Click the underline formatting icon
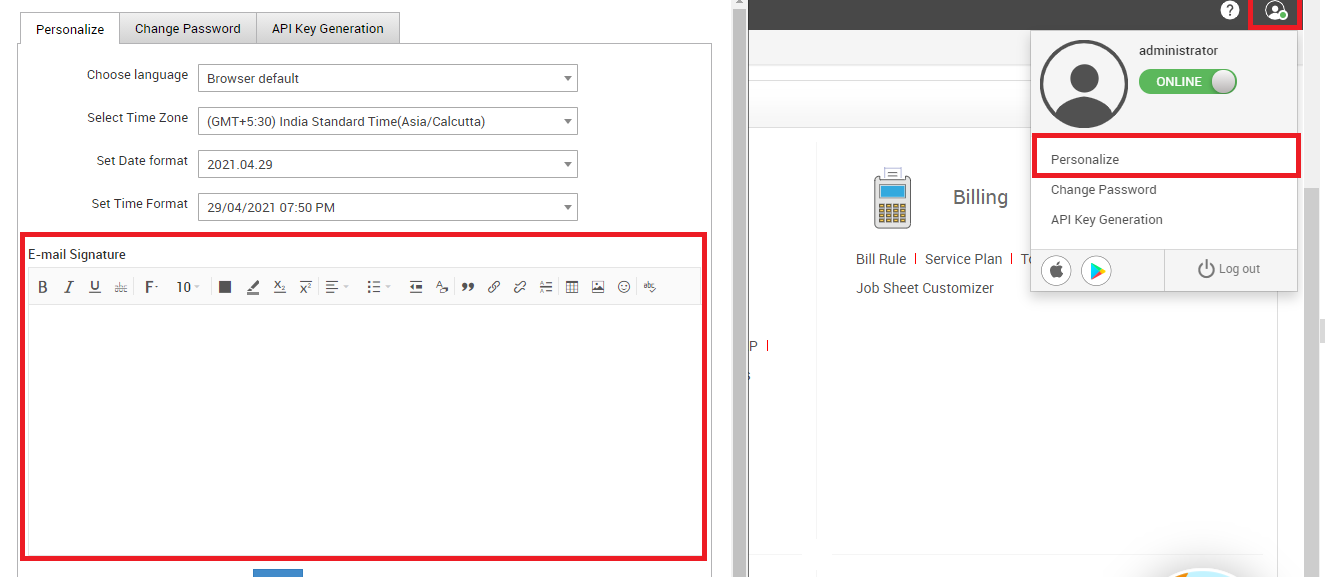Image resolution: width=1325 pixels, height=577 pixels. (x=95, y=287)
